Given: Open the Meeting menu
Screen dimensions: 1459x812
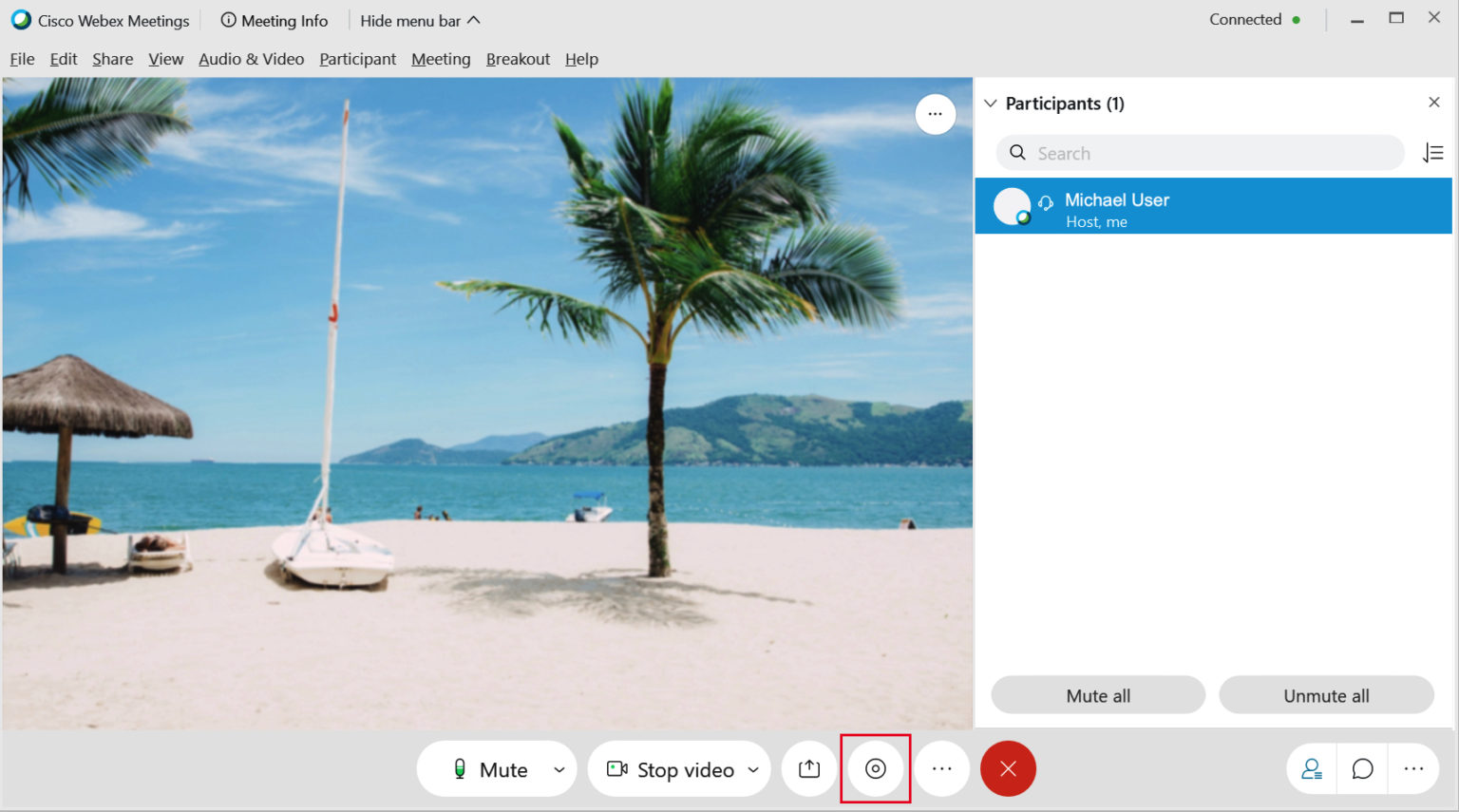Looking at the screenshot, I should 441,59.
